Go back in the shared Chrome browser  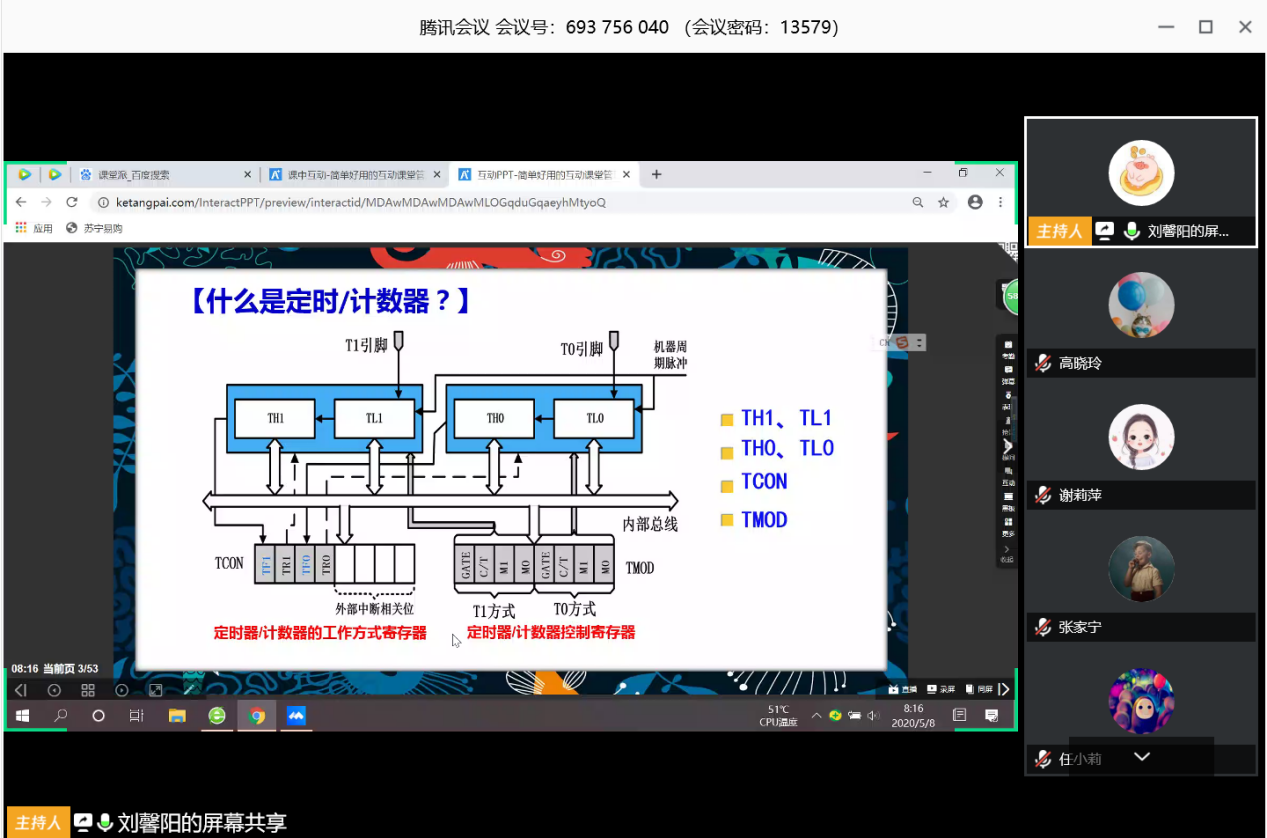pos(21,202)
